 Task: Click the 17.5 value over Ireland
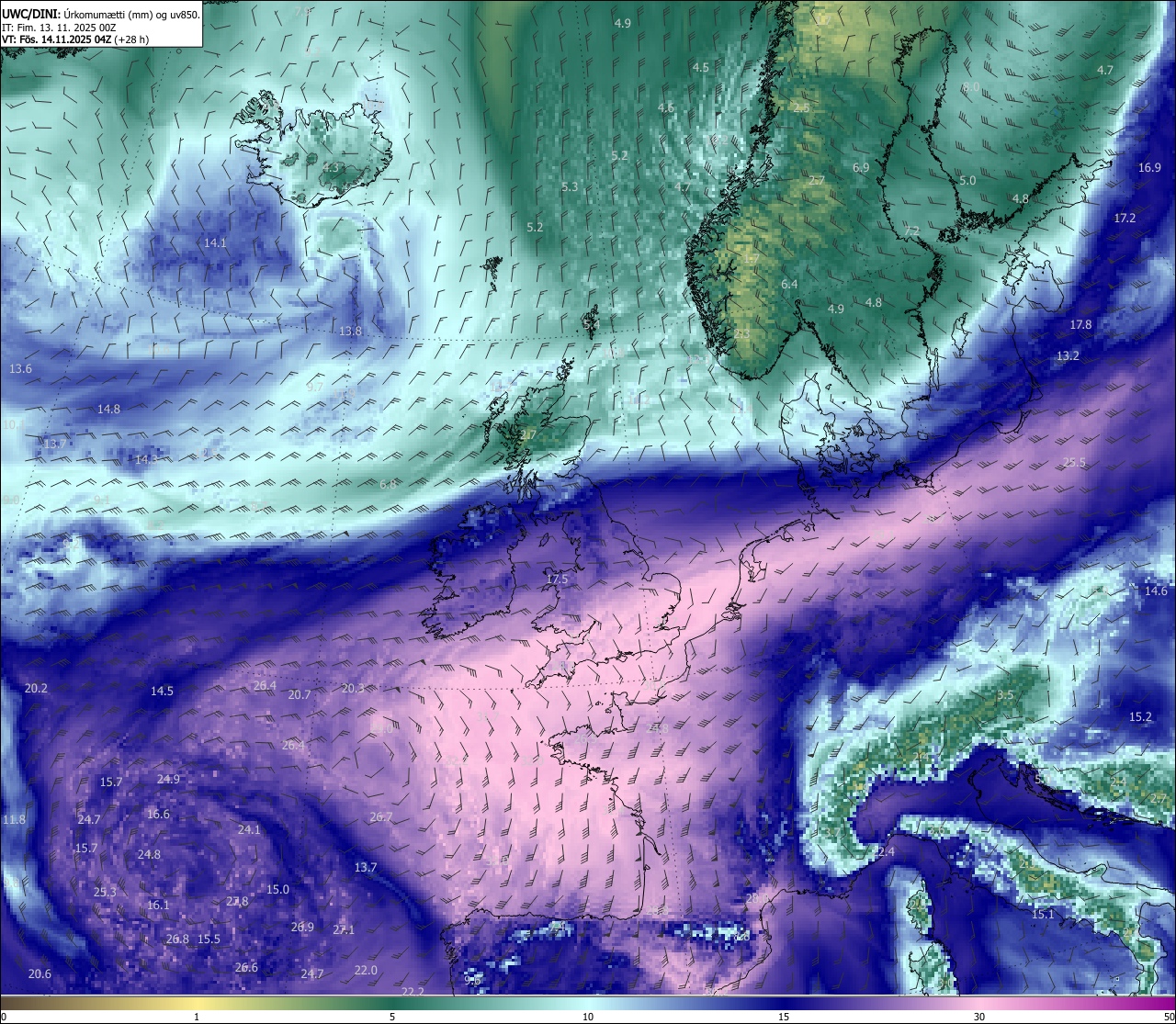(x=557, y=580)
